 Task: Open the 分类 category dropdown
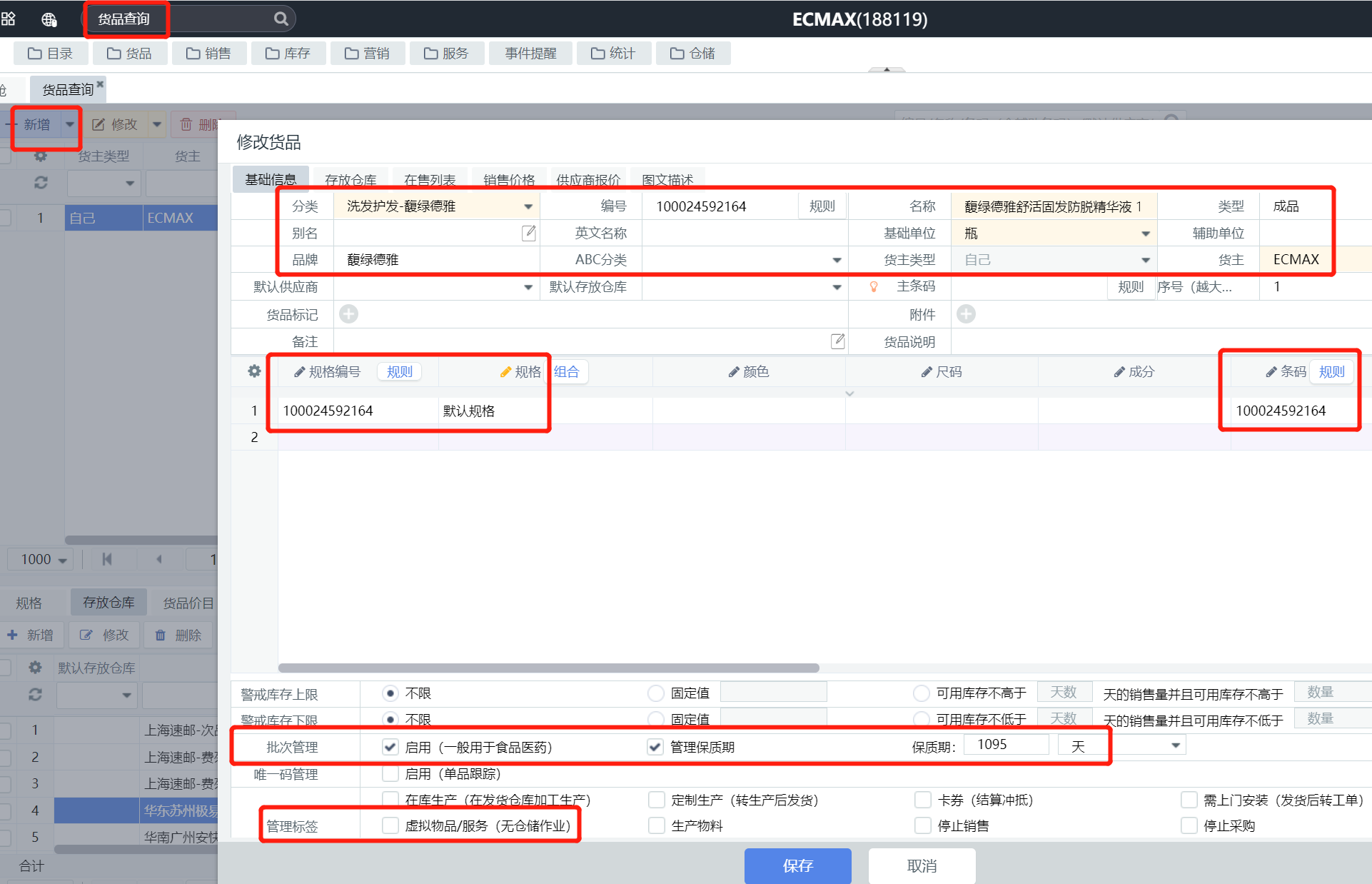point(528,206)
